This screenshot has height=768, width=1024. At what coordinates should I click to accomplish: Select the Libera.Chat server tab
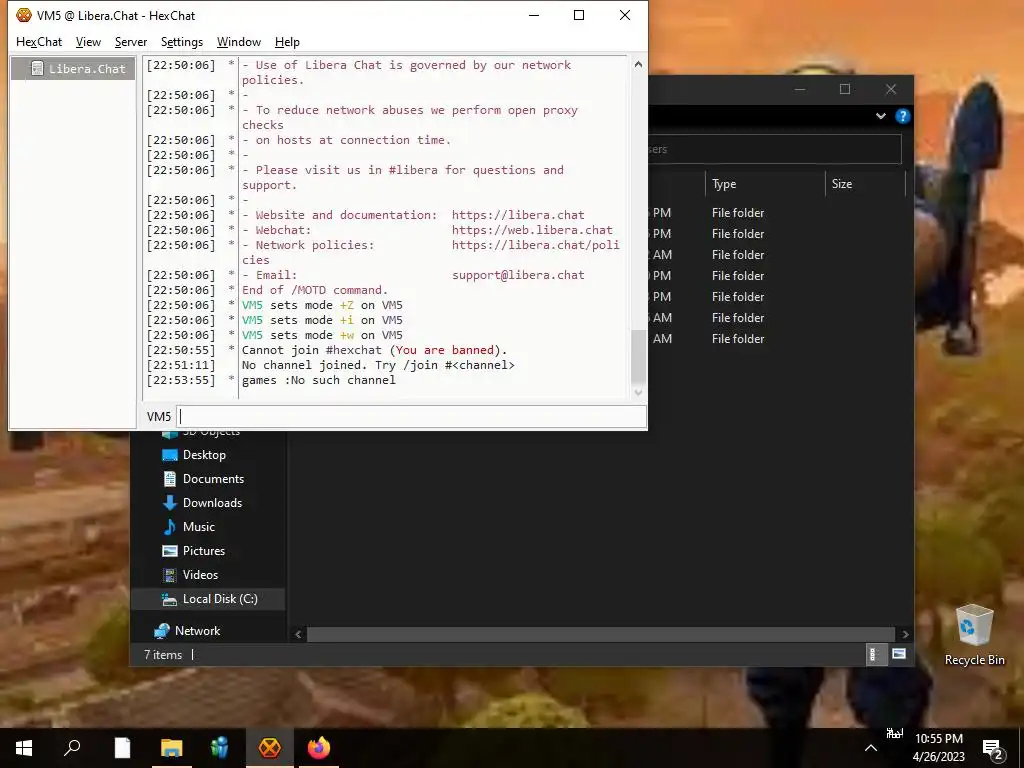(x=73, y=69)
